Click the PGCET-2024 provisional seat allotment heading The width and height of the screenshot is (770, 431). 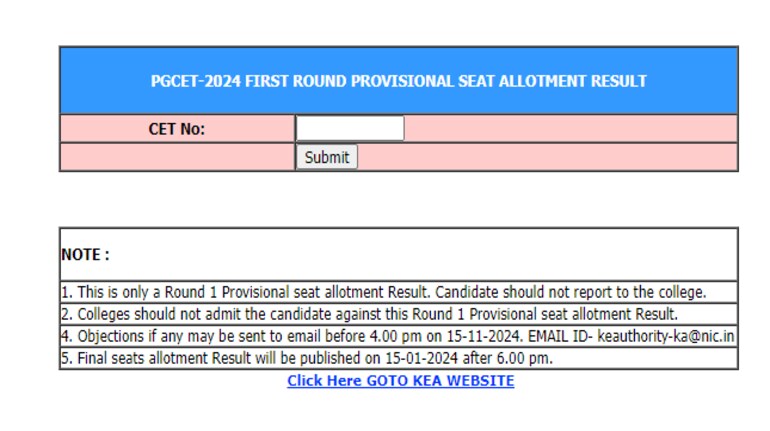(398, 81)
